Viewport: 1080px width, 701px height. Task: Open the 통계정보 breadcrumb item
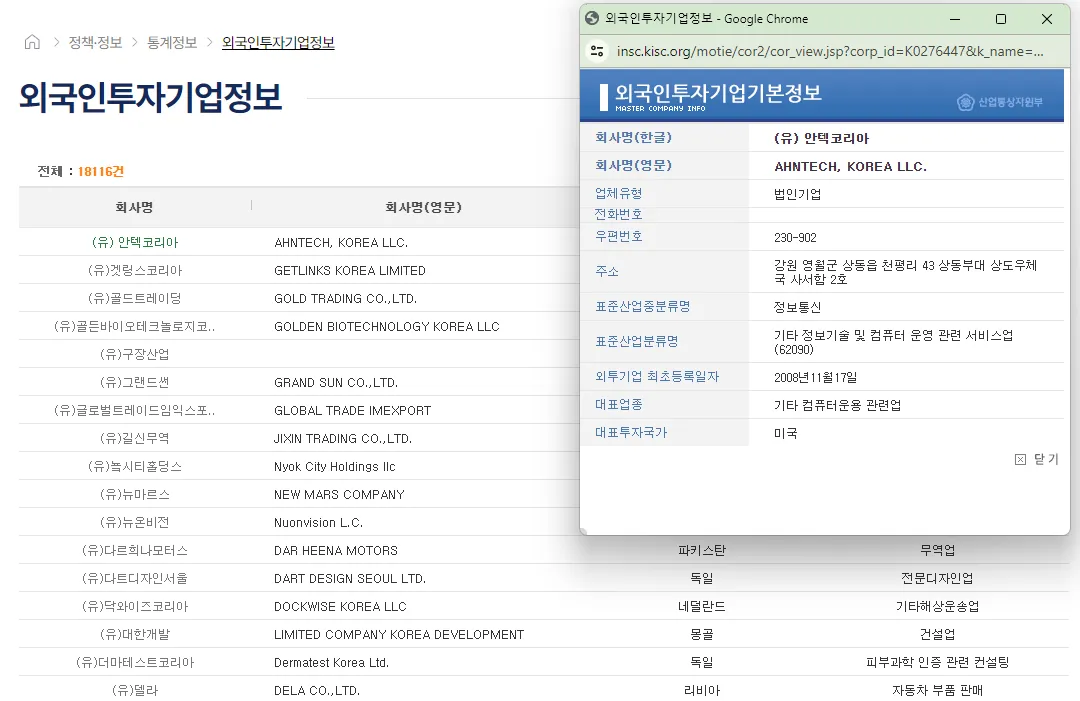(170, 43)
